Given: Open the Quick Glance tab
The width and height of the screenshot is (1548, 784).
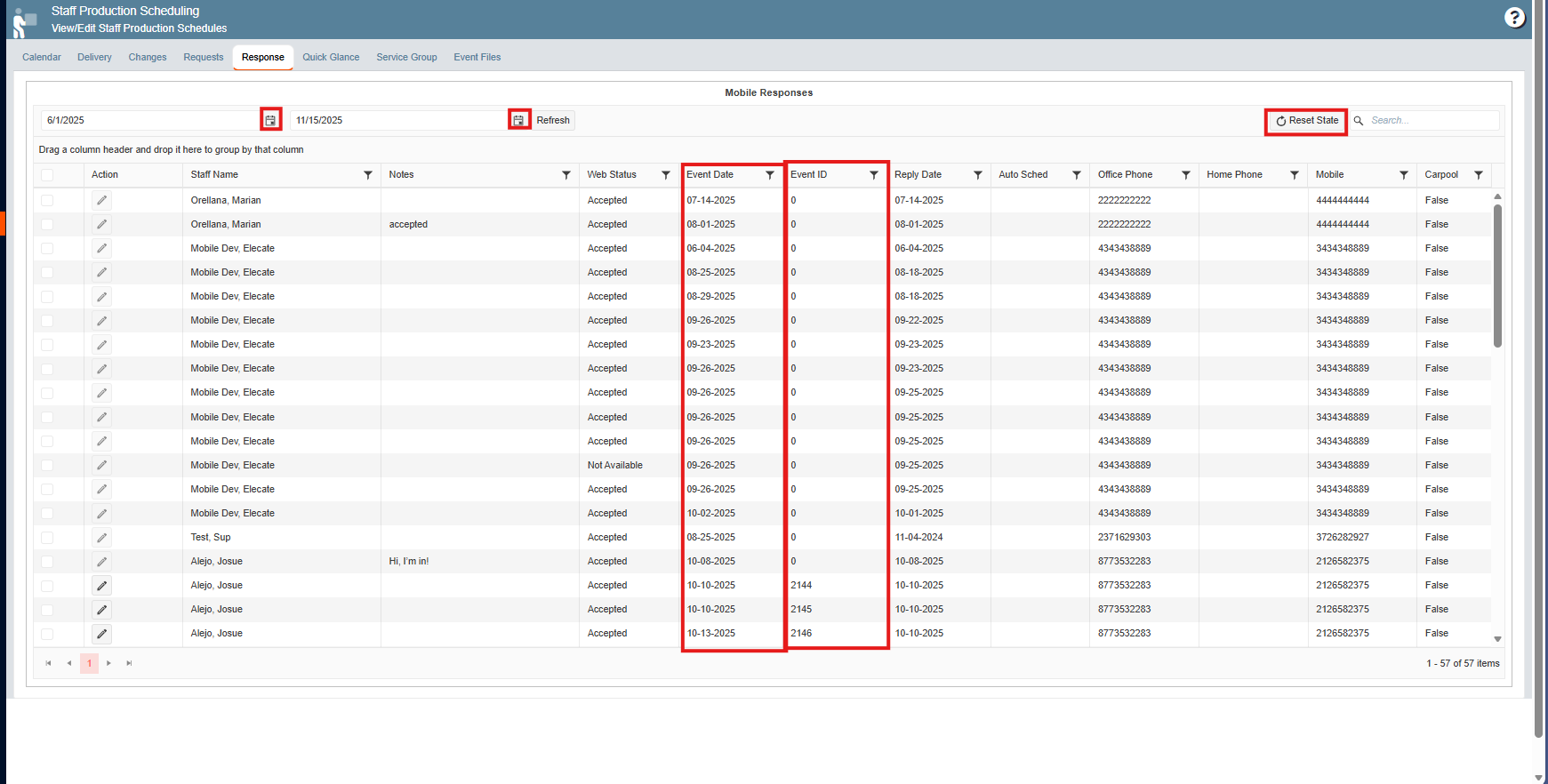Looking at the screenshot, I should (x=331, y=57).
